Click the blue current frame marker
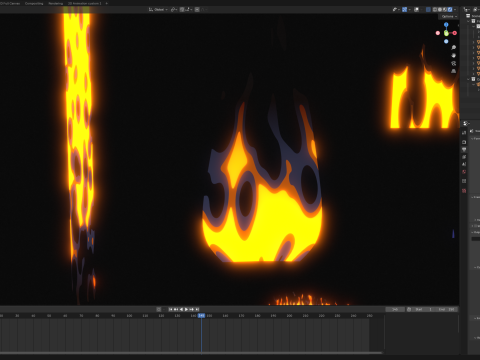Image resolution: width=480 pixels, height=360 pixels. point(201,315)
